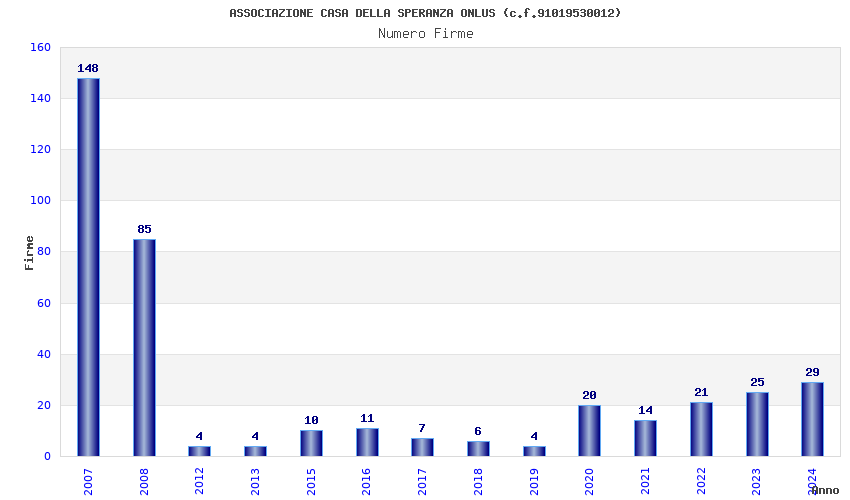Click the value label 6 above 2018
This screenshot has height=500, width=850.
click(x=478, y=431)
